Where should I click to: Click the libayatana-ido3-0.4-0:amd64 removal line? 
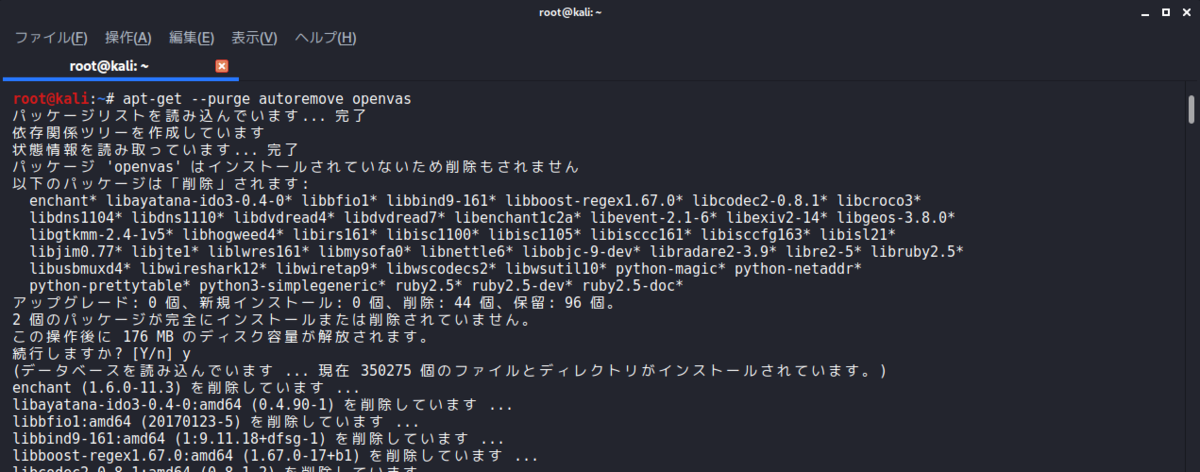pos(262,404)
